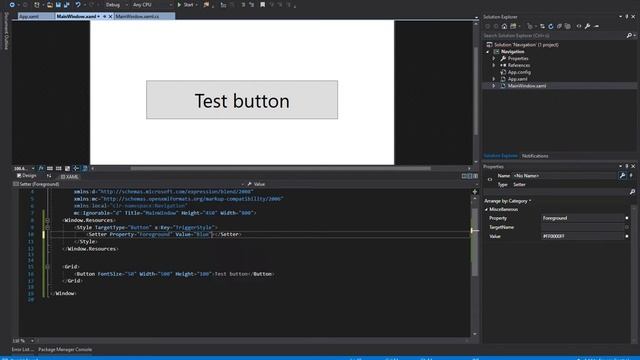Select MainWindow.xaml in Solution Explorer
This screenshot has width=640, height=360.
pos(527,86)
